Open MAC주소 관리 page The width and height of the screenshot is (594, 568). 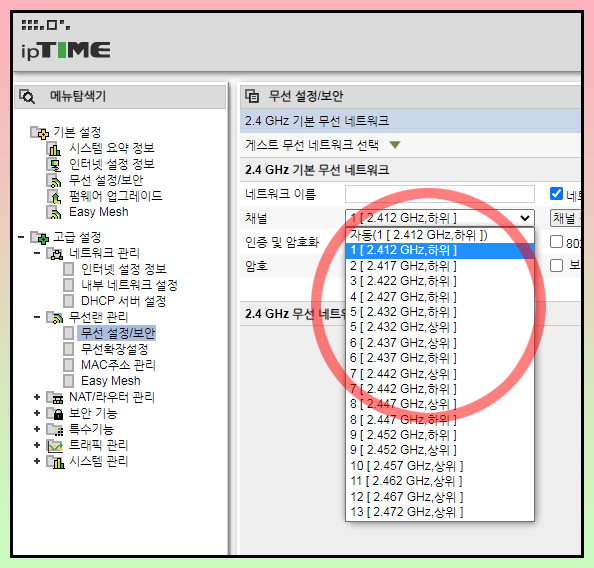(x=118, y=365)
